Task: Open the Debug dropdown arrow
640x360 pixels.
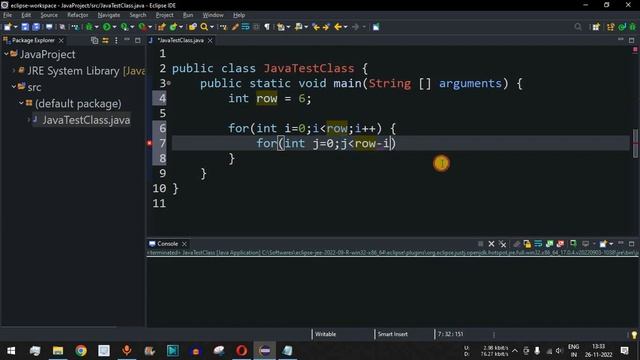Action: pyautogui.click(x=97, y=27)
